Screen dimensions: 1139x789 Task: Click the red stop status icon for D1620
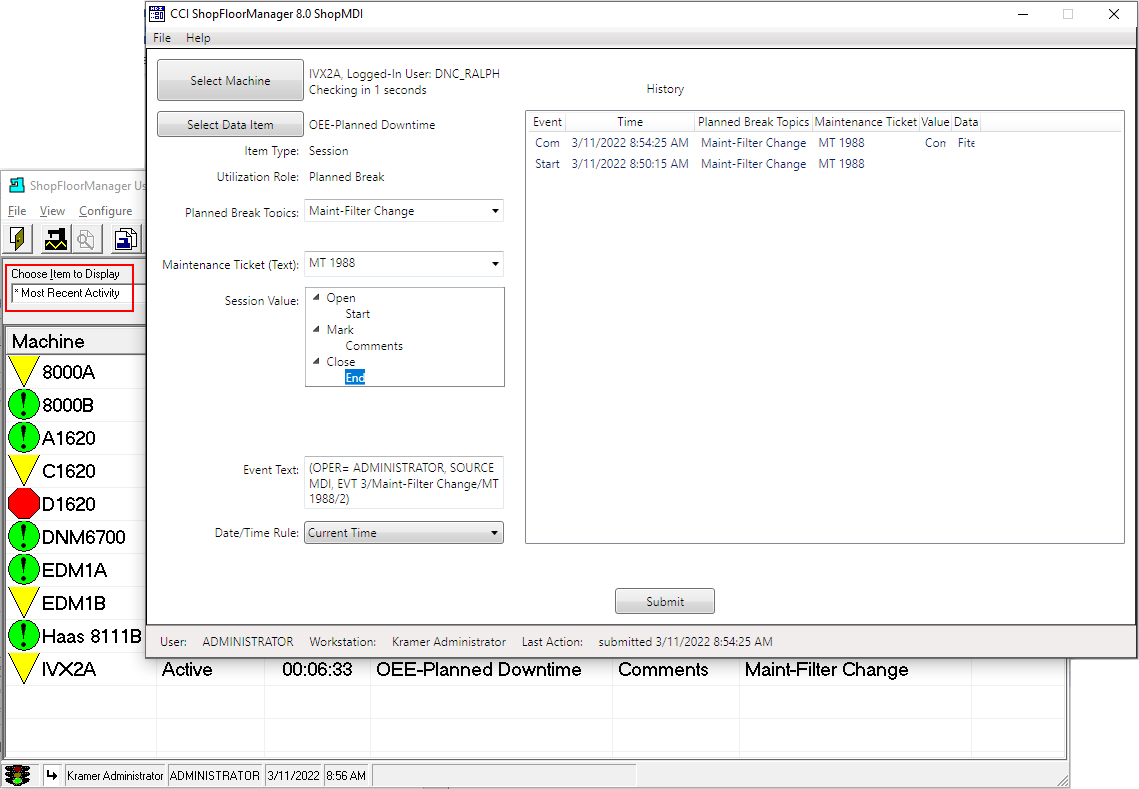[x=23, y=503]
